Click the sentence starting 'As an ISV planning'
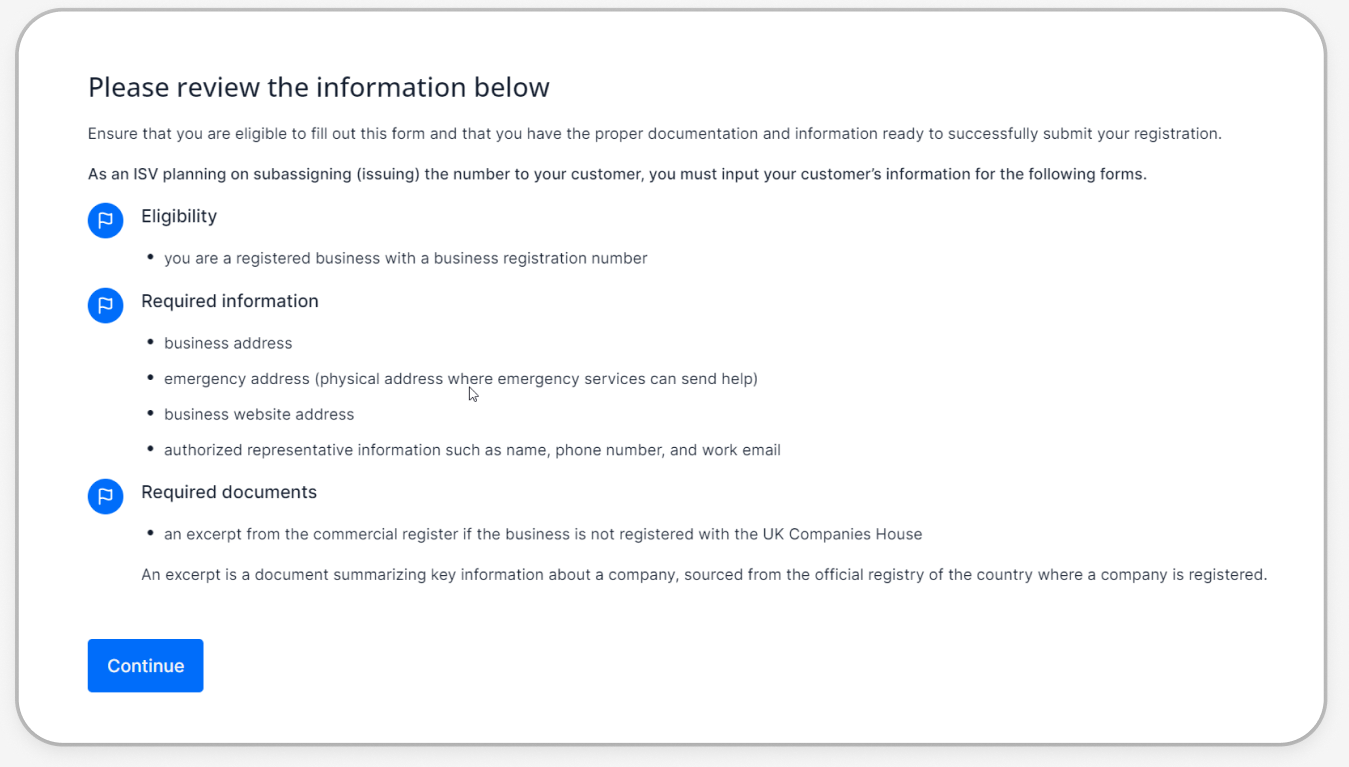The image size is (1349, 767). pyautogui.click(x=616, y=174)
